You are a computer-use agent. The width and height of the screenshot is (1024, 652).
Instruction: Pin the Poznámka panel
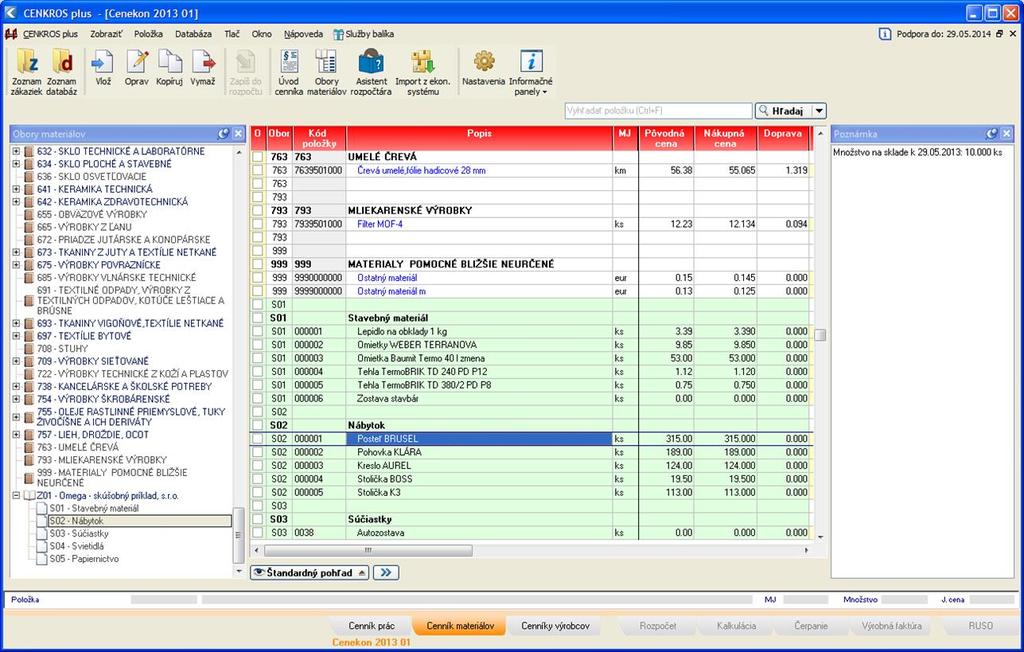(992, 133)
